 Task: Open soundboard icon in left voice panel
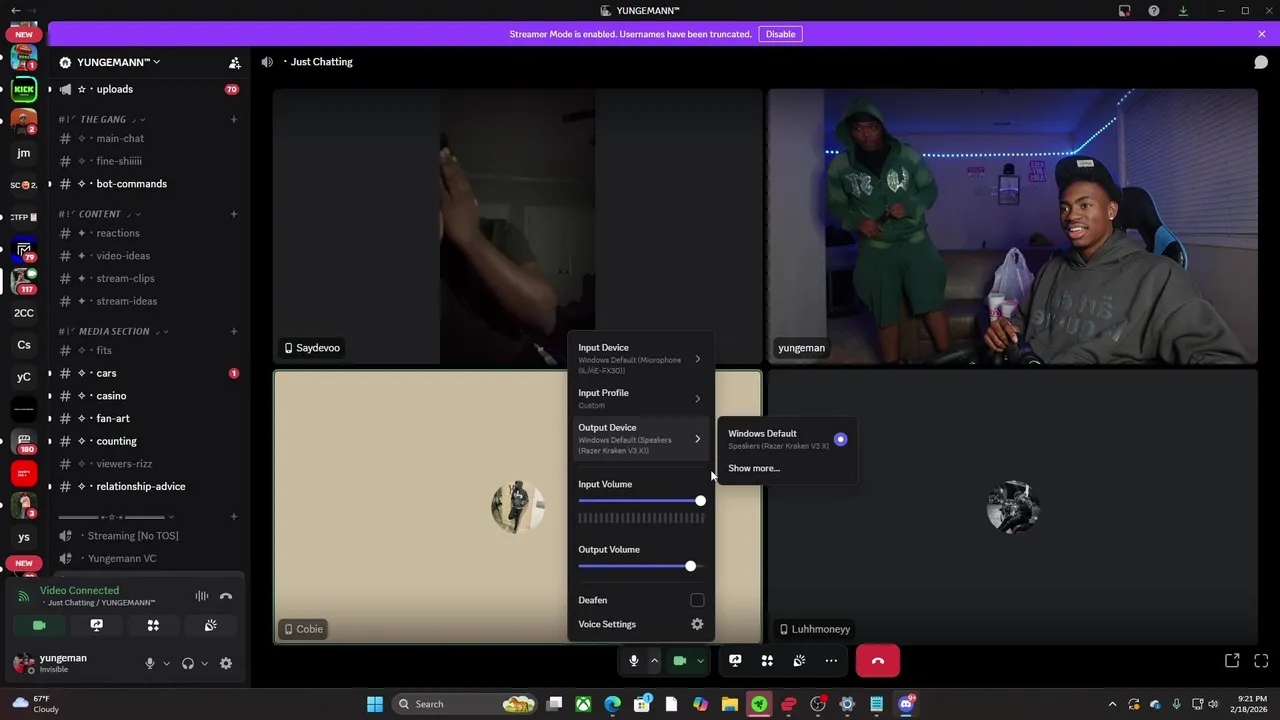coord(210,625)
